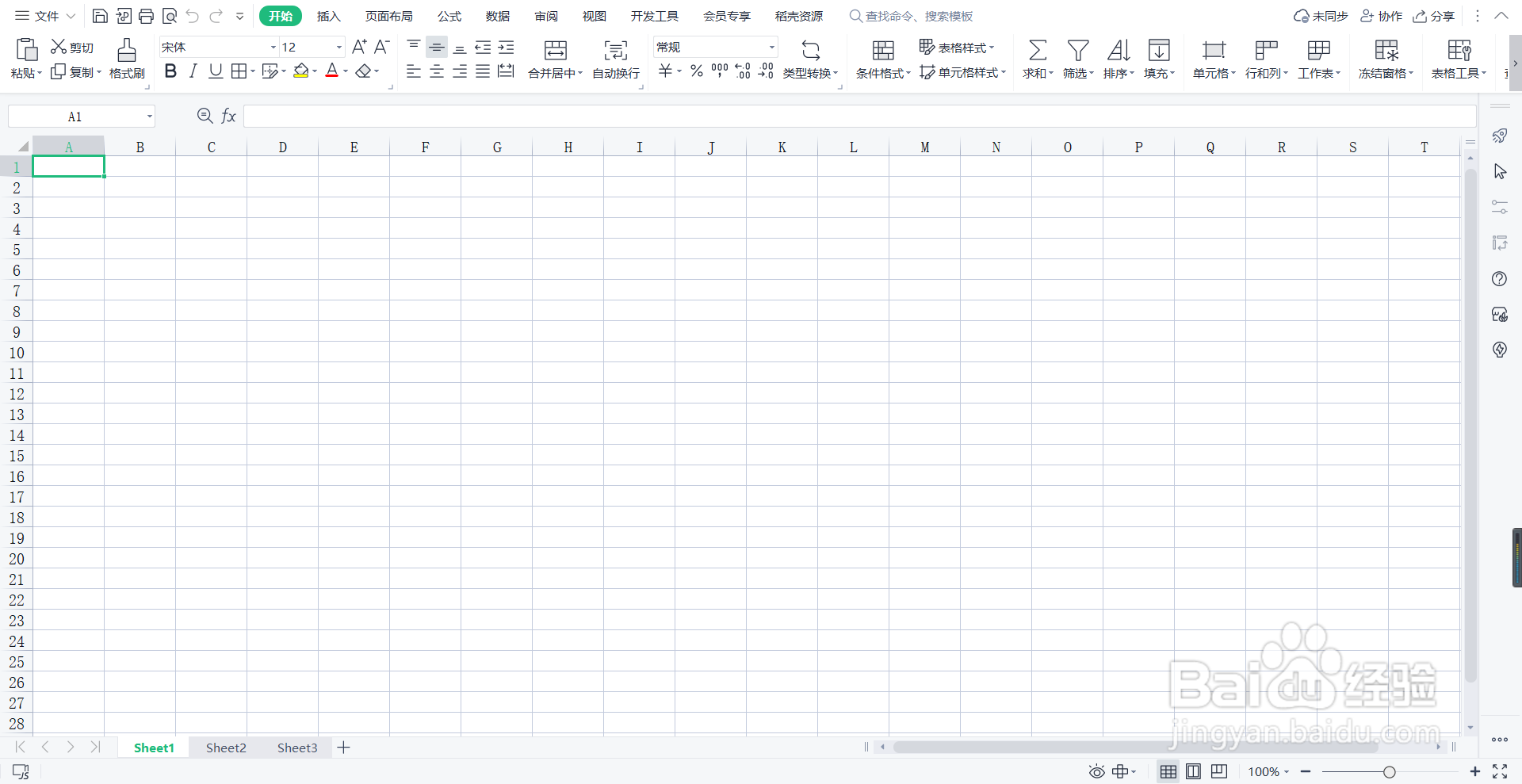Click the Collaborate (协作) button

pos(1381,16)
